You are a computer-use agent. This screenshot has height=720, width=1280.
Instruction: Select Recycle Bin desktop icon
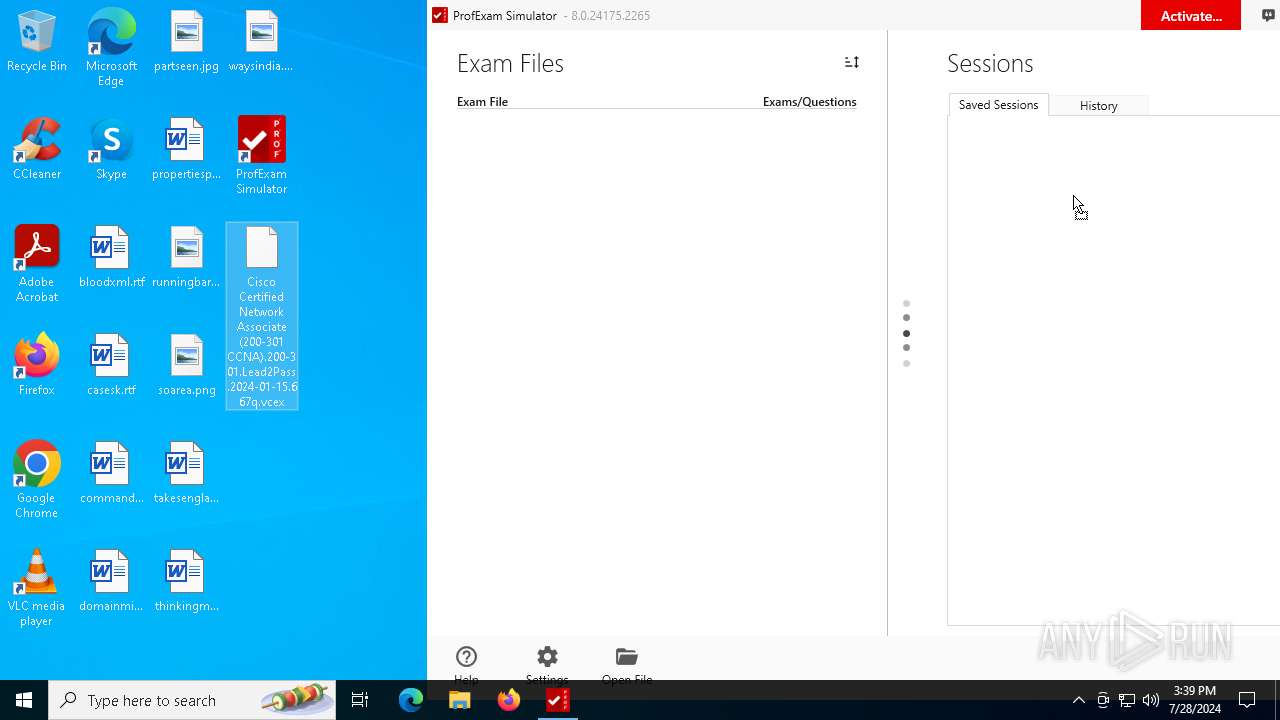37,42
